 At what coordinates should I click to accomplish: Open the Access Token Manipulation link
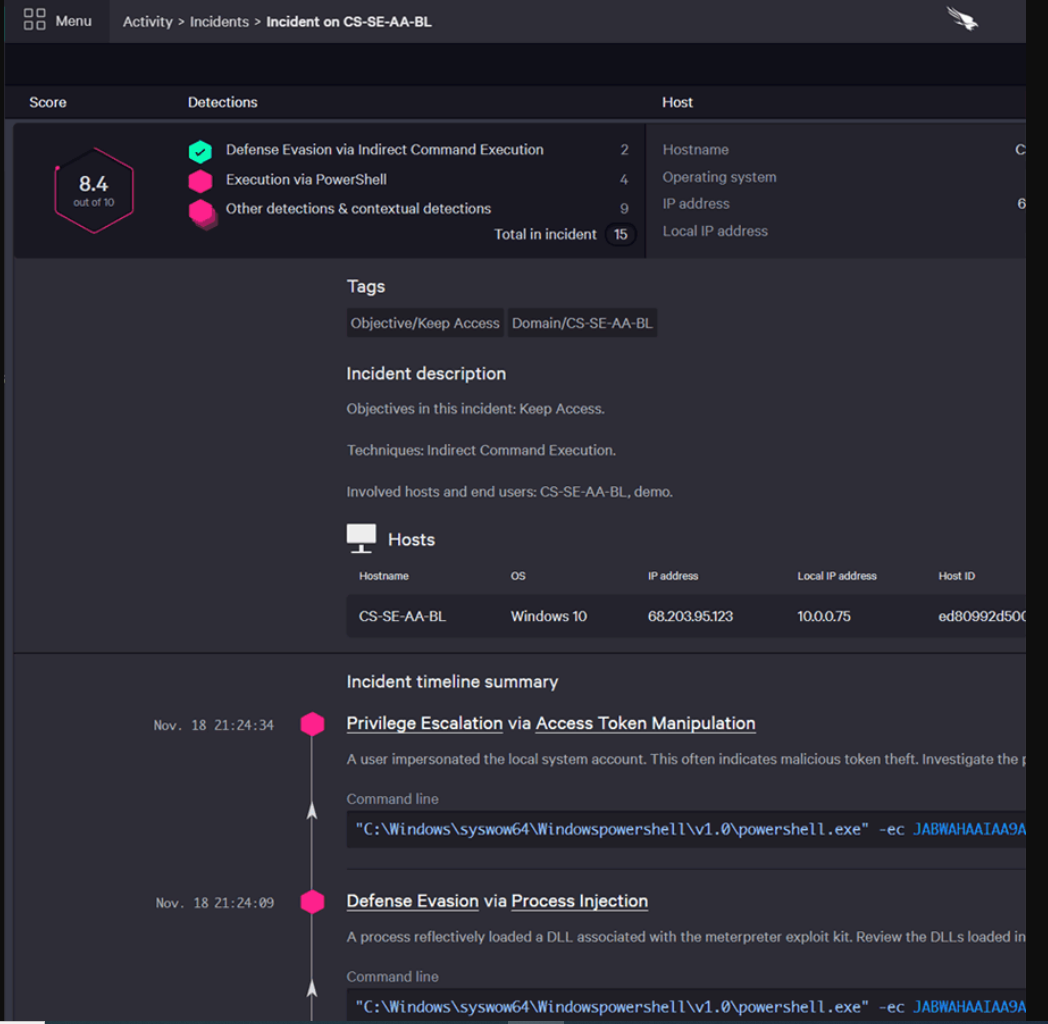pyautogui.click(x=645, y=723)
